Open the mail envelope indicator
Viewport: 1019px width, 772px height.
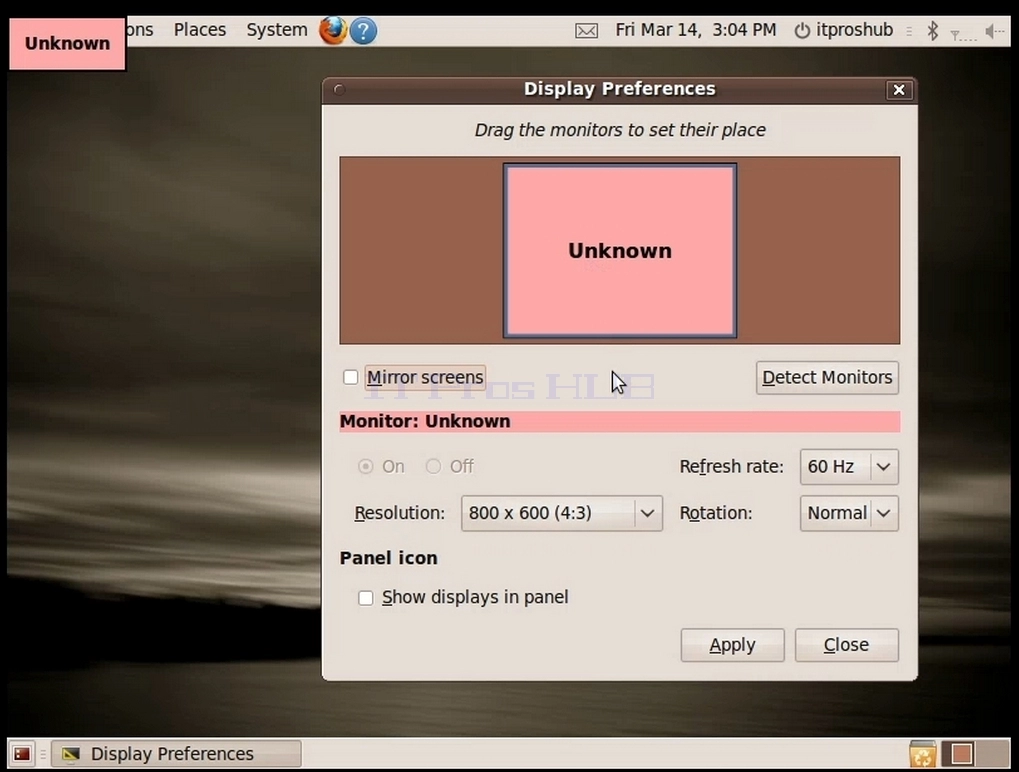pos(586,31)
